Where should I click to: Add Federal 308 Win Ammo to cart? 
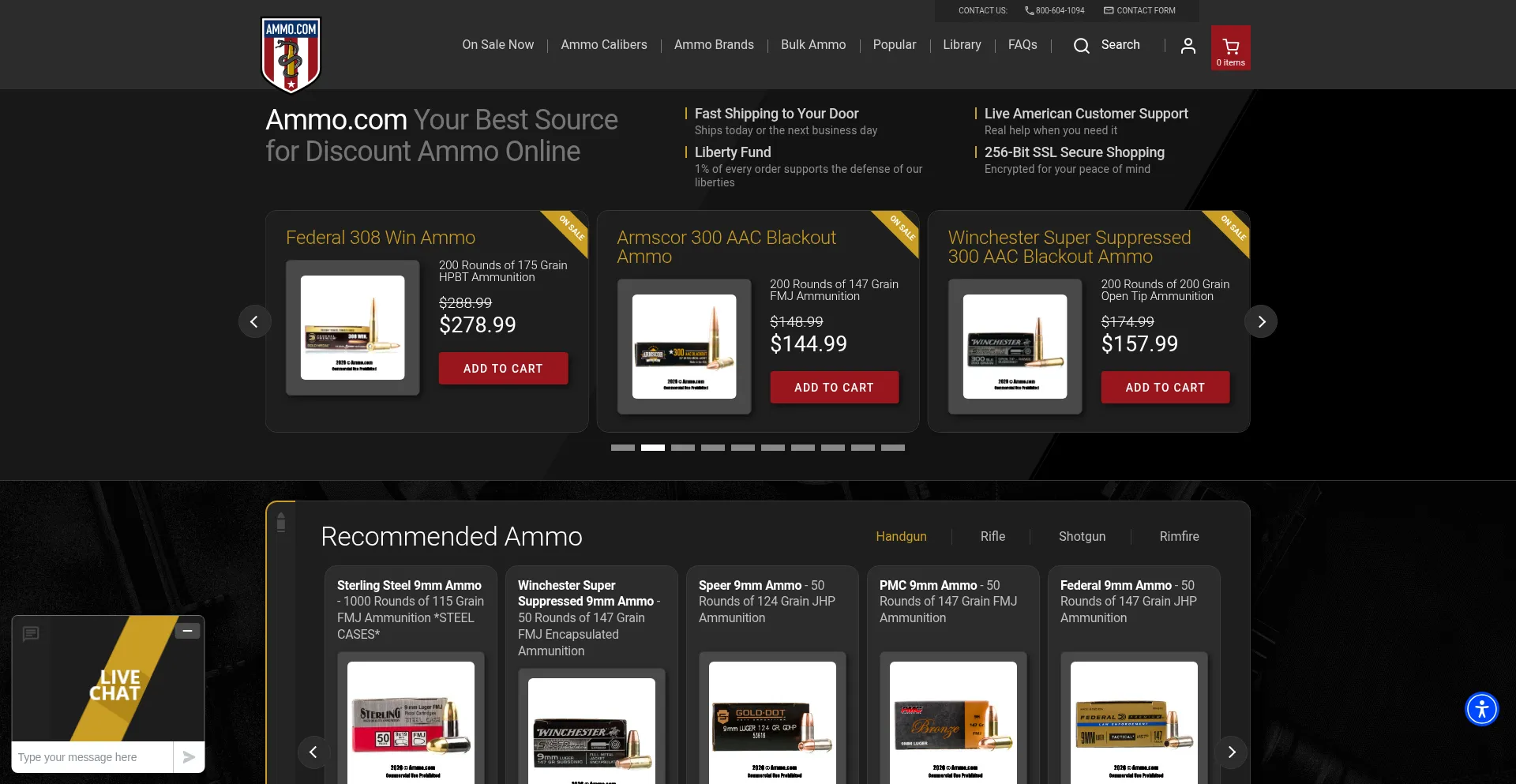click(503, 369)
